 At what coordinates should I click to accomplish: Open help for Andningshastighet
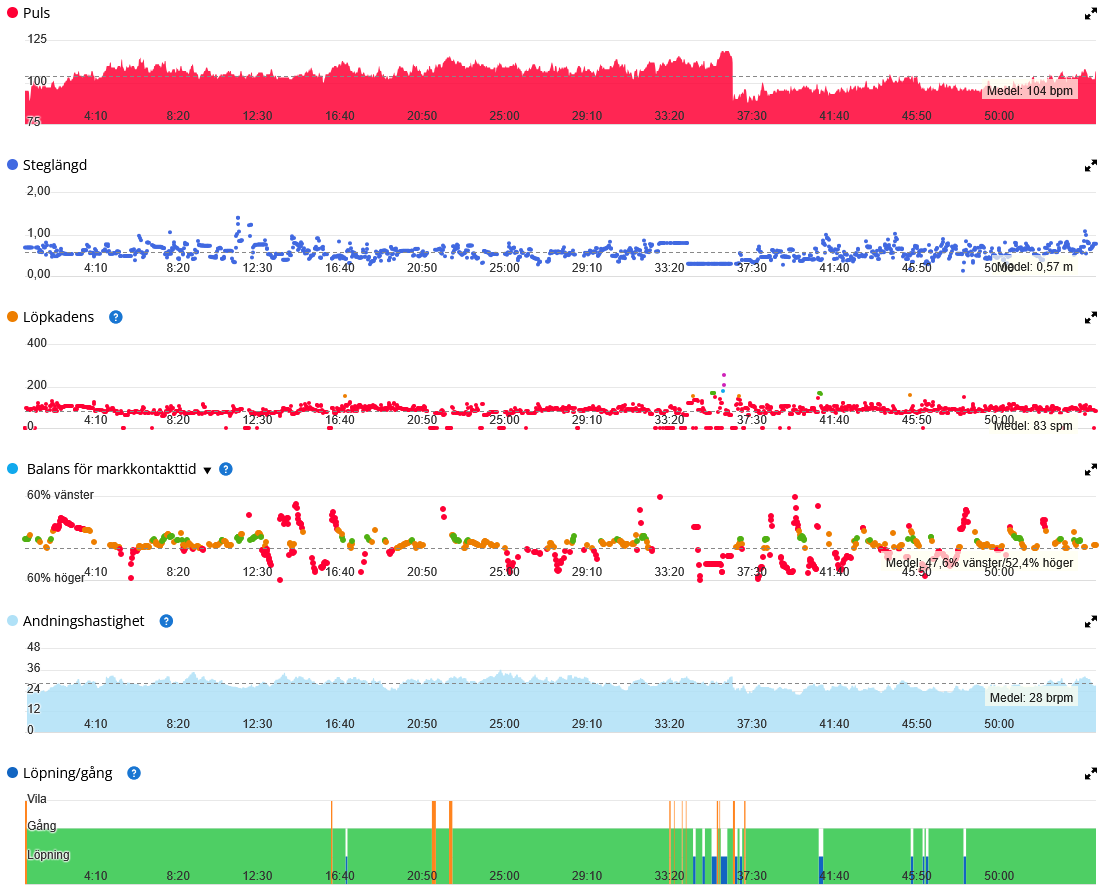(166, 621)
